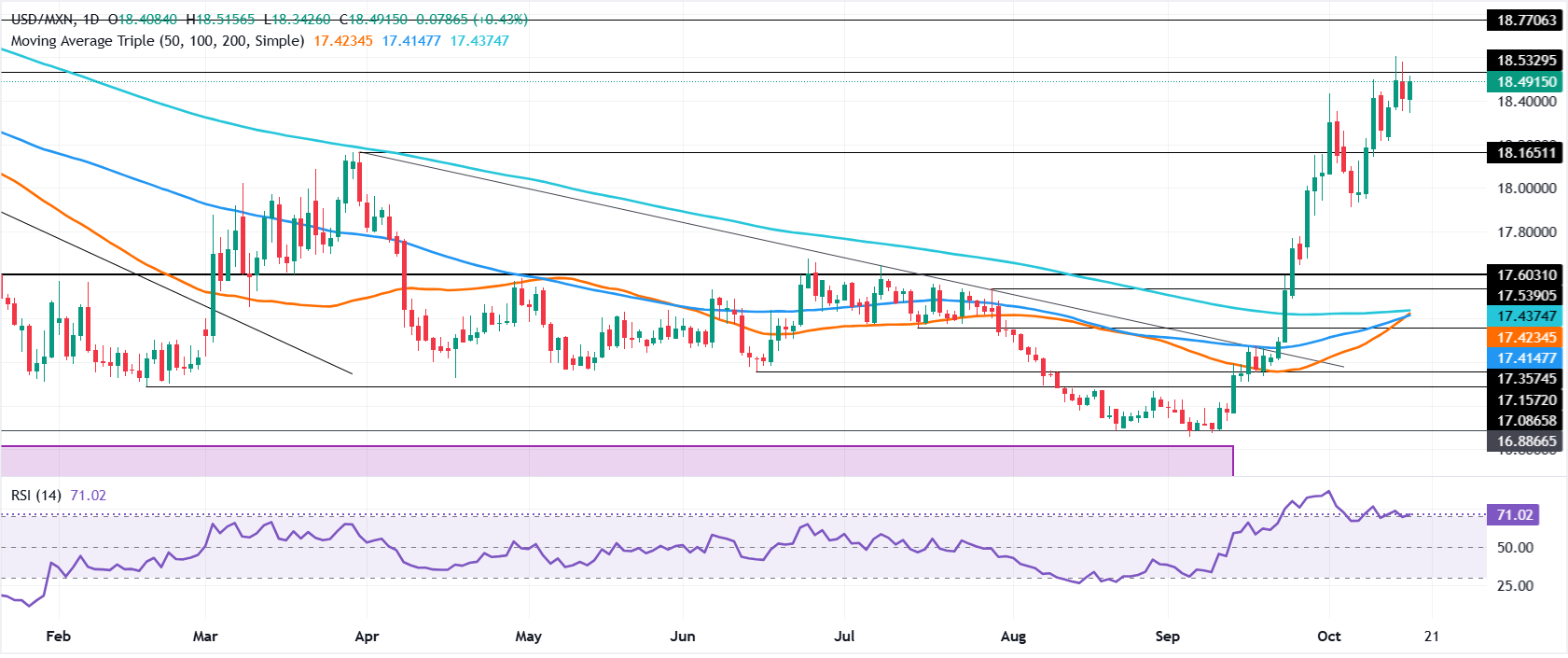Click the cyan 17.43747 MA price tag
Image resolution: width=1568 pixels, height=658 pixels.
(x=1526, y=316)
